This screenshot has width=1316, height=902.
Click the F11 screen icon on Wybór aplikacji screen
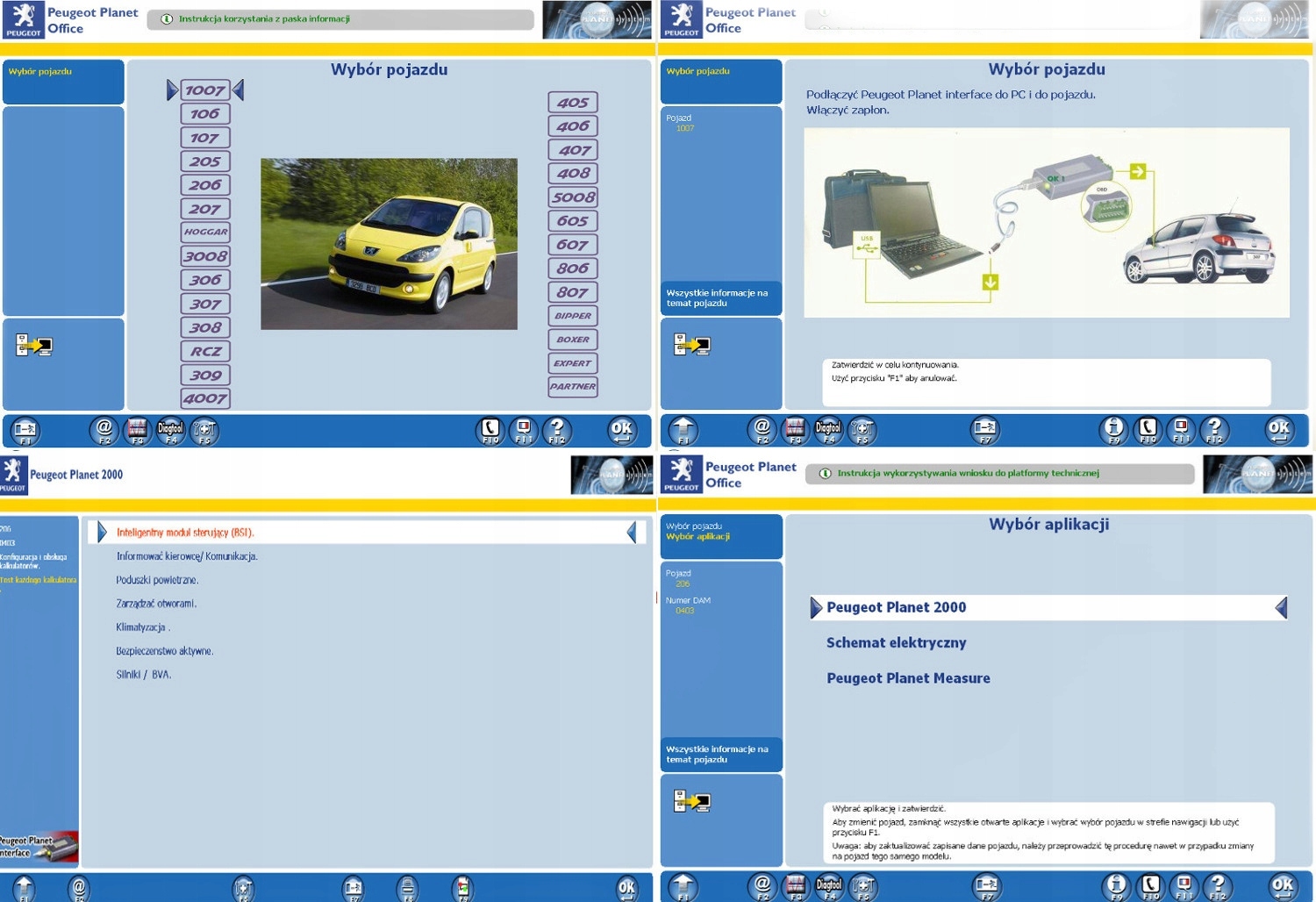1184,887
